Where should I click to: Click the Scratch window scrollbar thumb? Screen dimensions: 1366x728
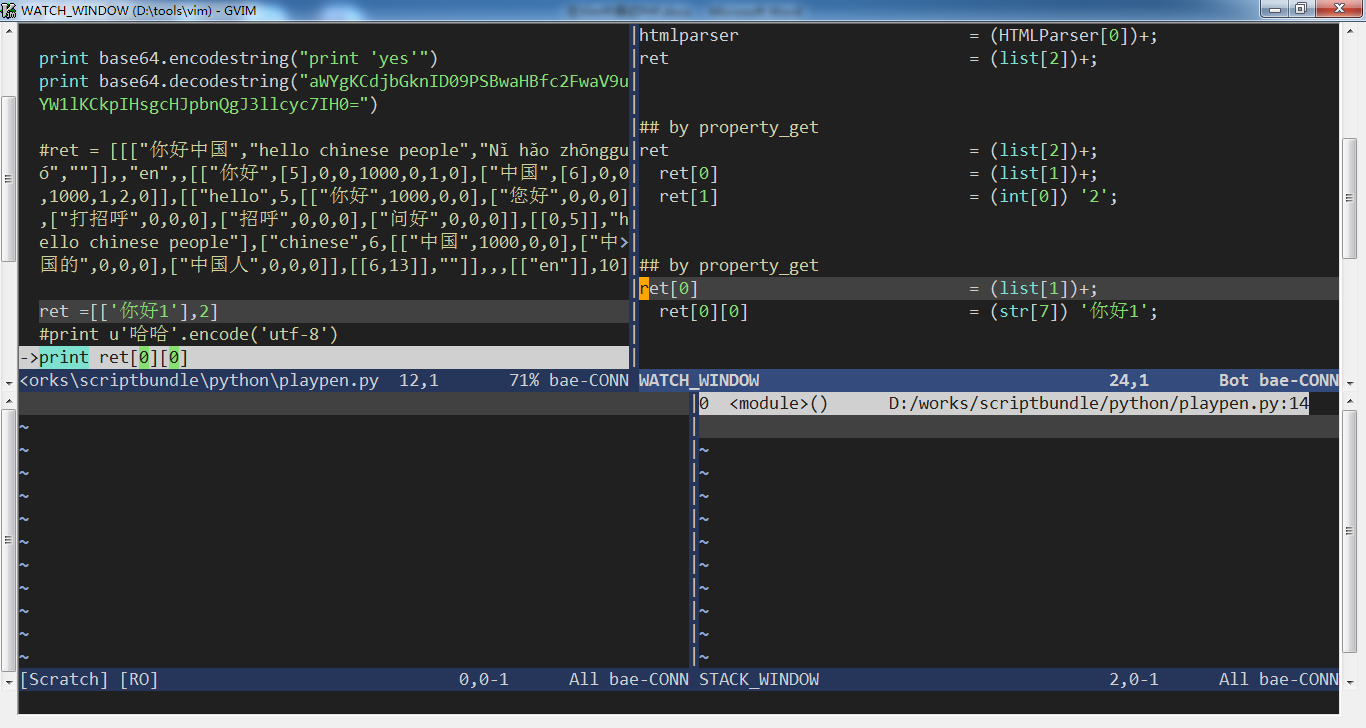click(9, 541)
